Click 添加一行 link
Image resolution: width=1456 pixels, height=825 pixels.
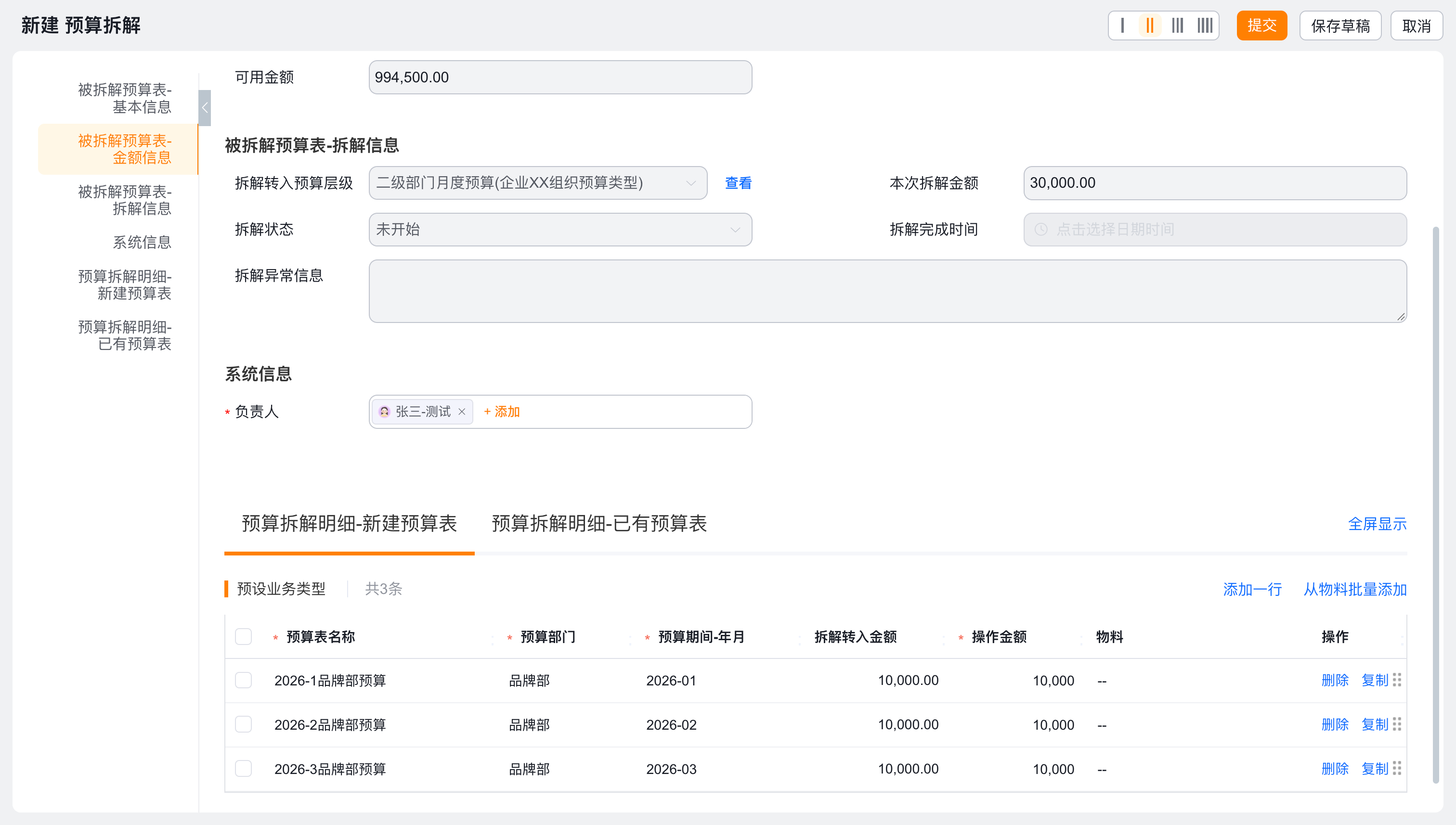click(1252, 589)
